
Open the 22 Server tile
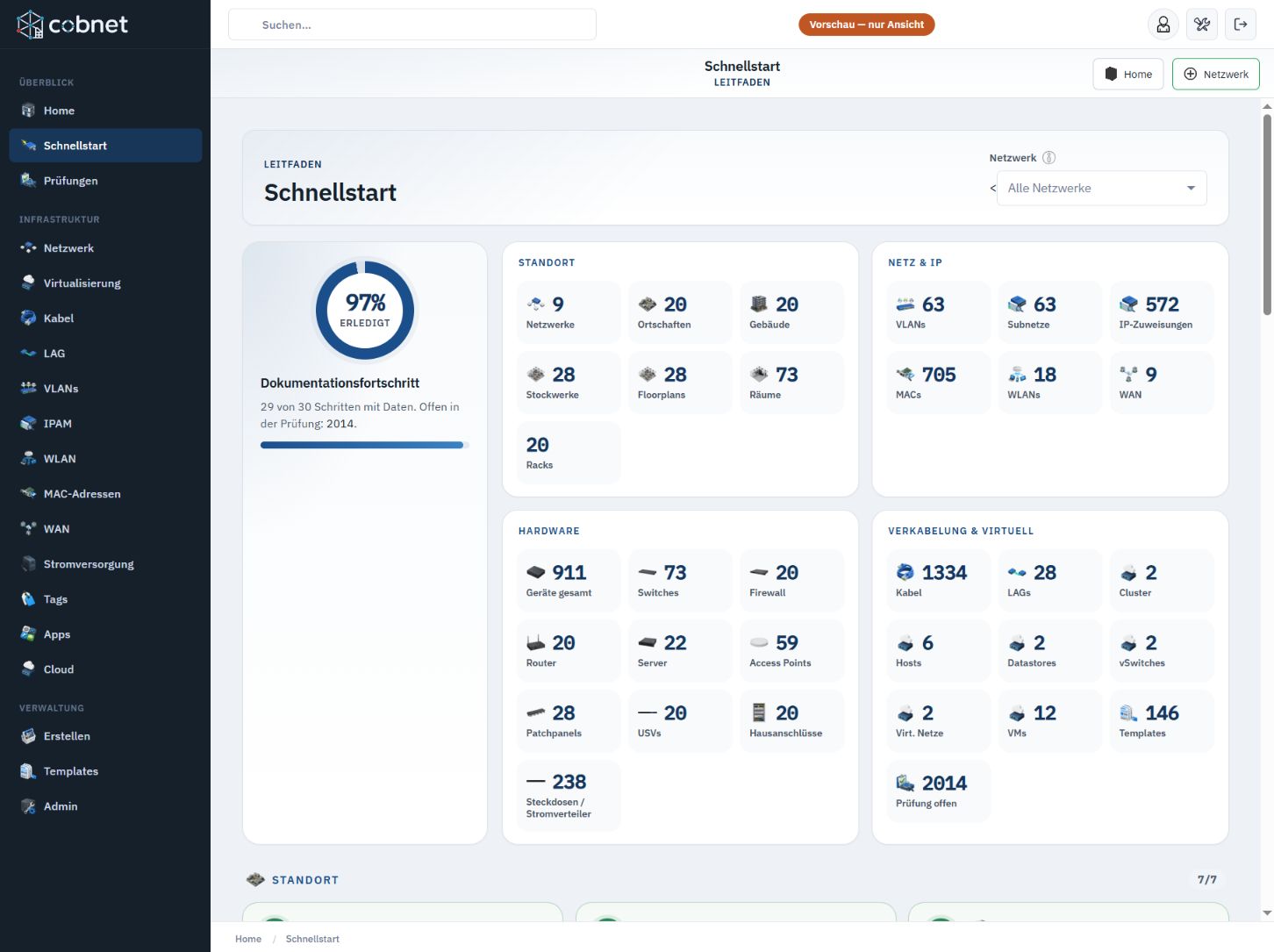point(680,651)
